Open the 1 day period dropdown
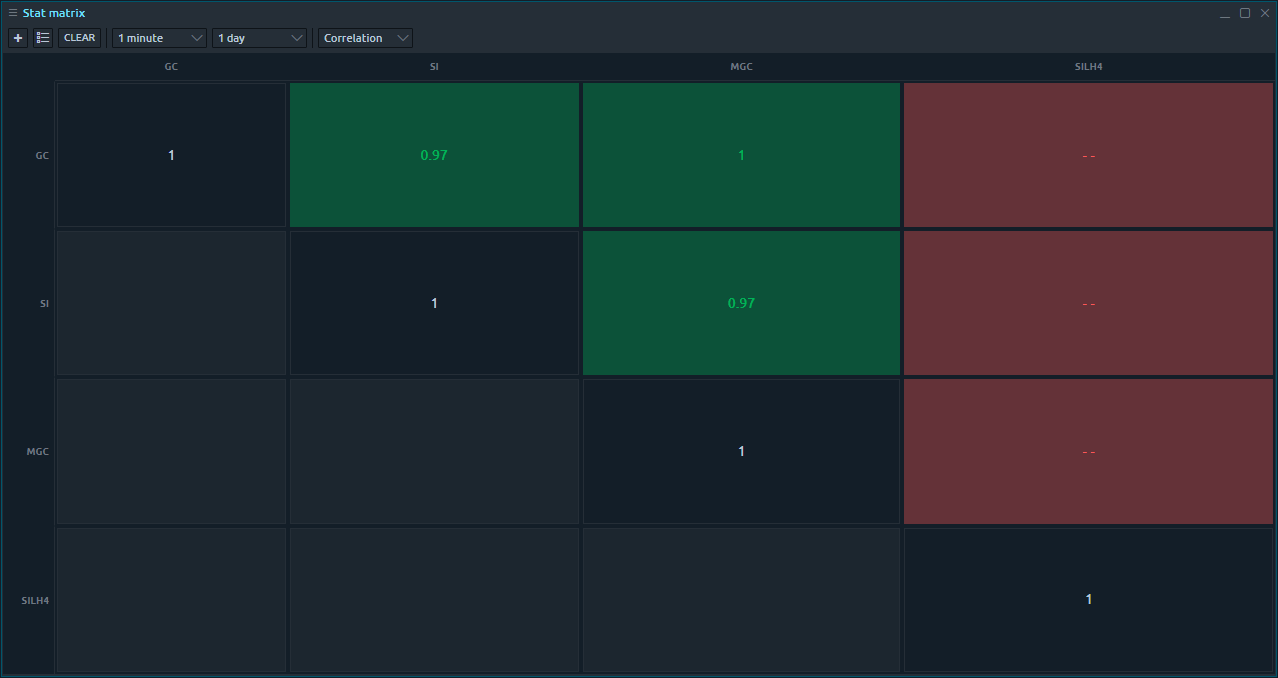 258,37
